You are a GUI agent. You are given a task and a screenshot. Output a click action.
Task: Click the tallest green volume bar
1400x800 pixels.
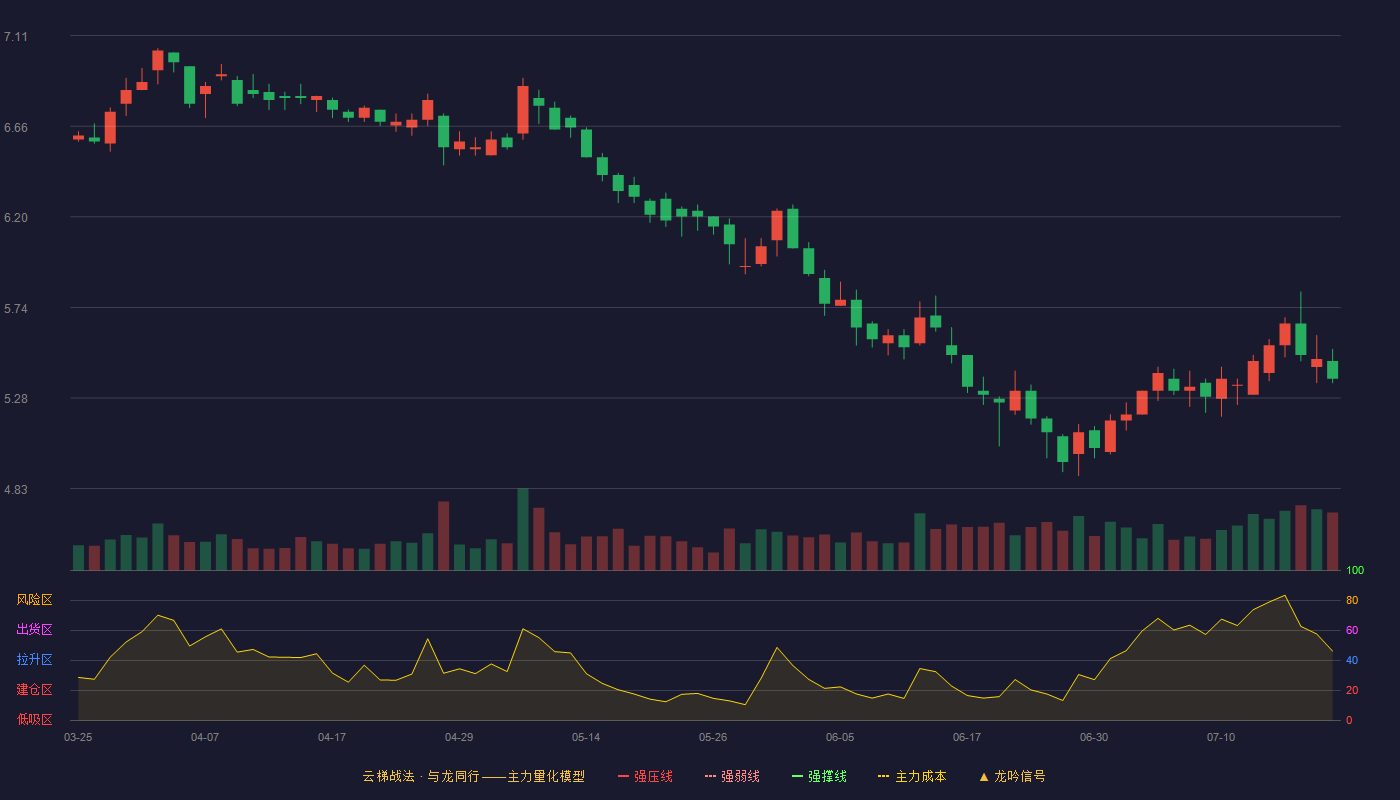pyautogui.click(x=523, y=529)
